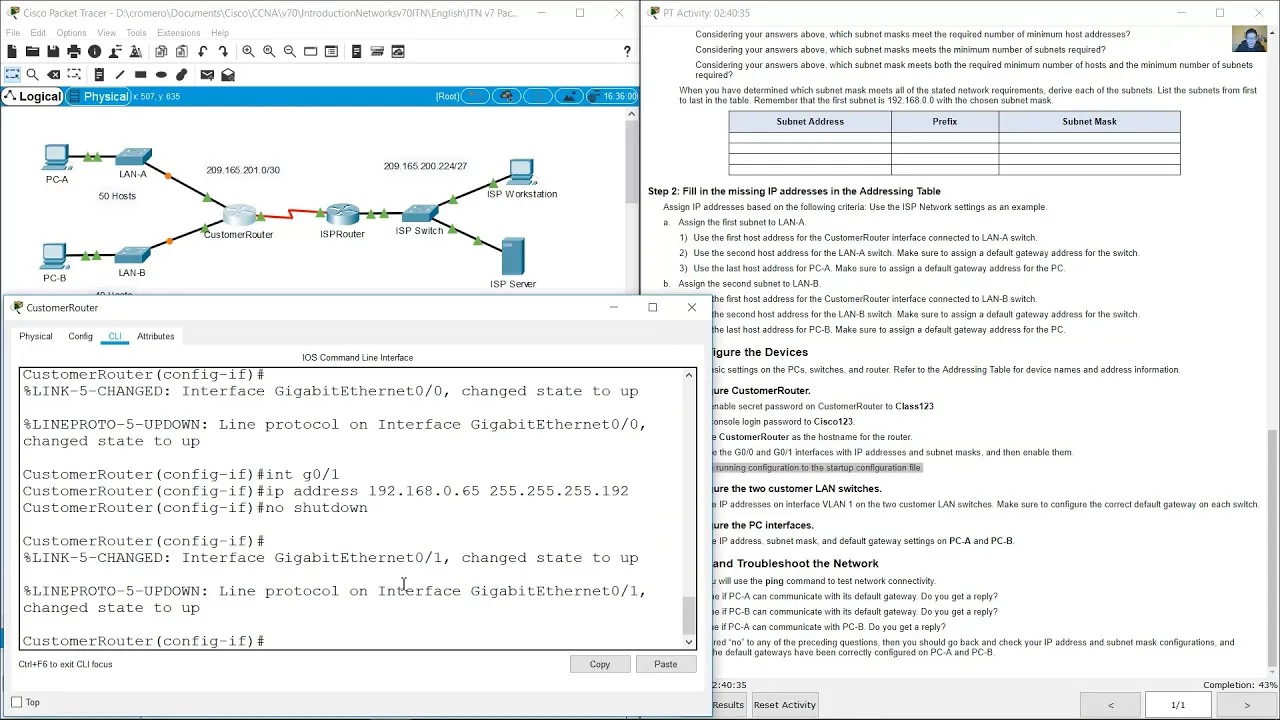Save the network using the floppy disk icon
The image size is (1280, 720).
(x=53, y=51)
